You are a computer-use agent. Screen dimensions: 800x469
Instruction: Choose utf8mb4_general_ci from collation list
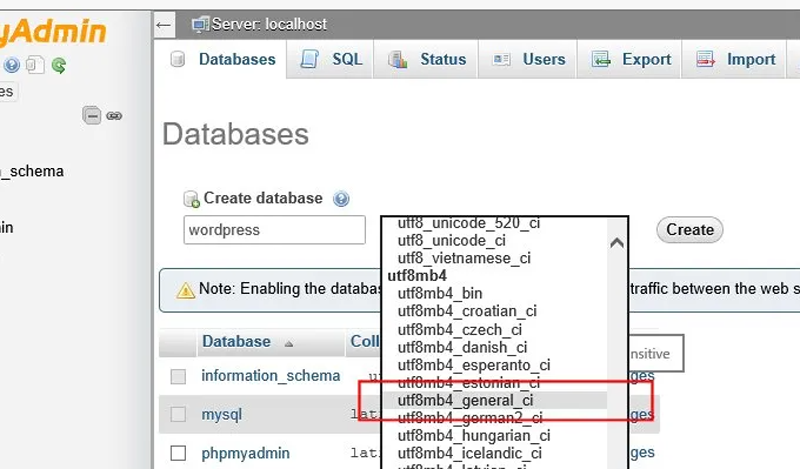tap(465, 400)
